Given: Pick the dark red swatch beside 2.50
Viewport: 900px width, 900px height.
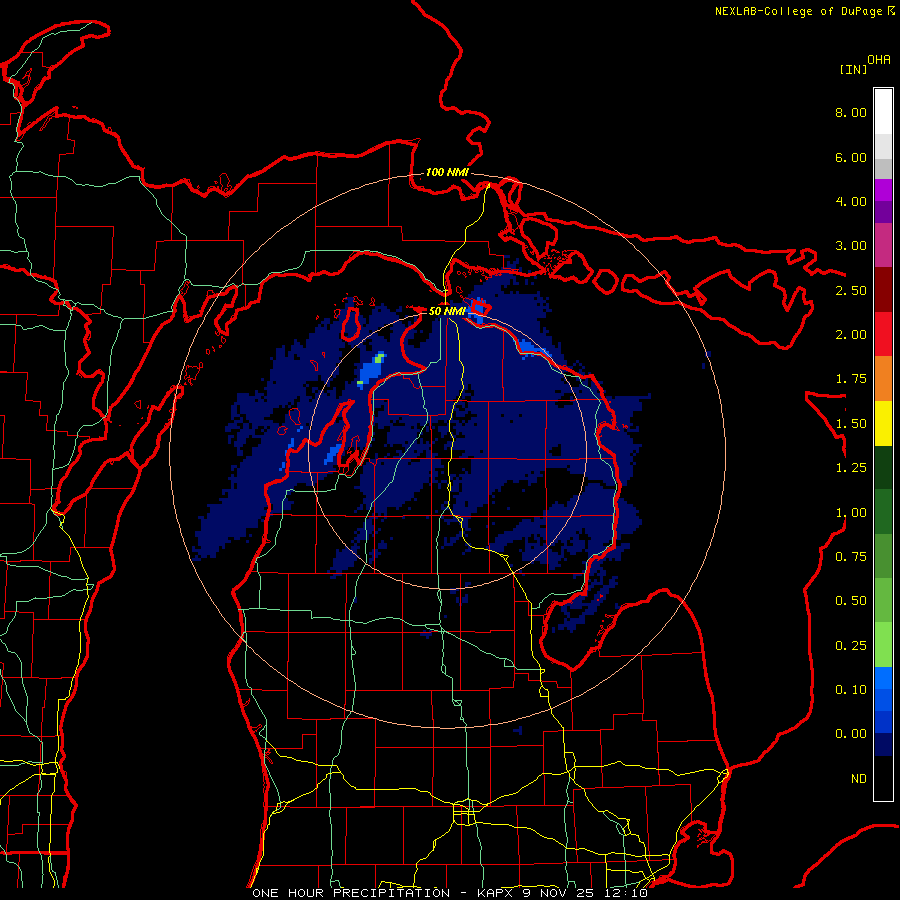Looking at the screenshot, I should 883,290.
